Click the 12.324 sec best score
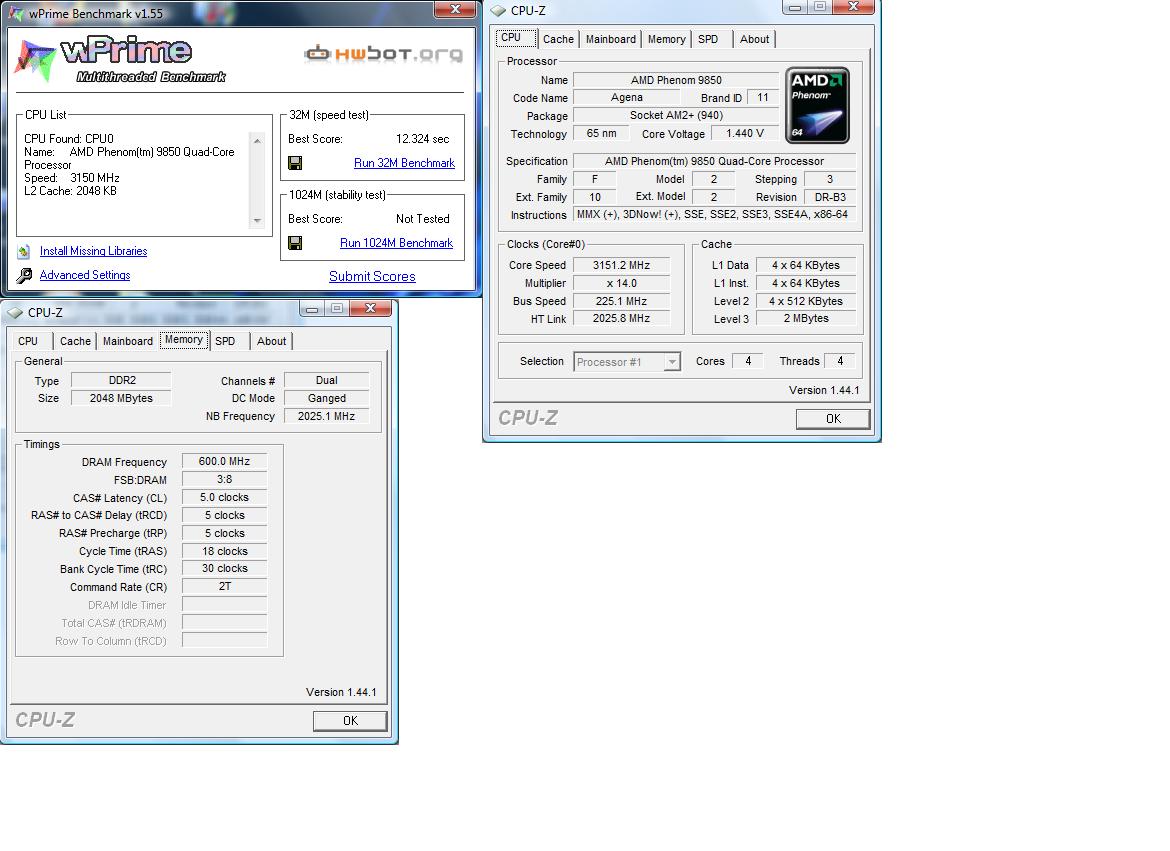The image size is (1170, 851). pos(422,139)
